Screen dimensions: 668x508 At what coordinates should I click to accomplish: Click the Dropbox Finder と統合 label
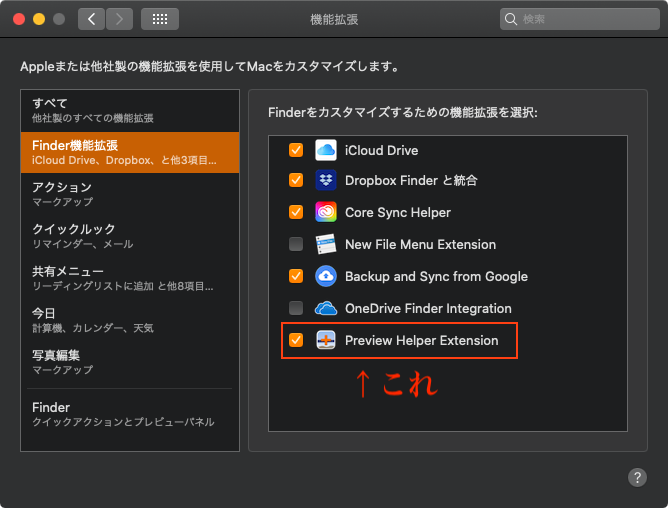click(x=411, y=180)
